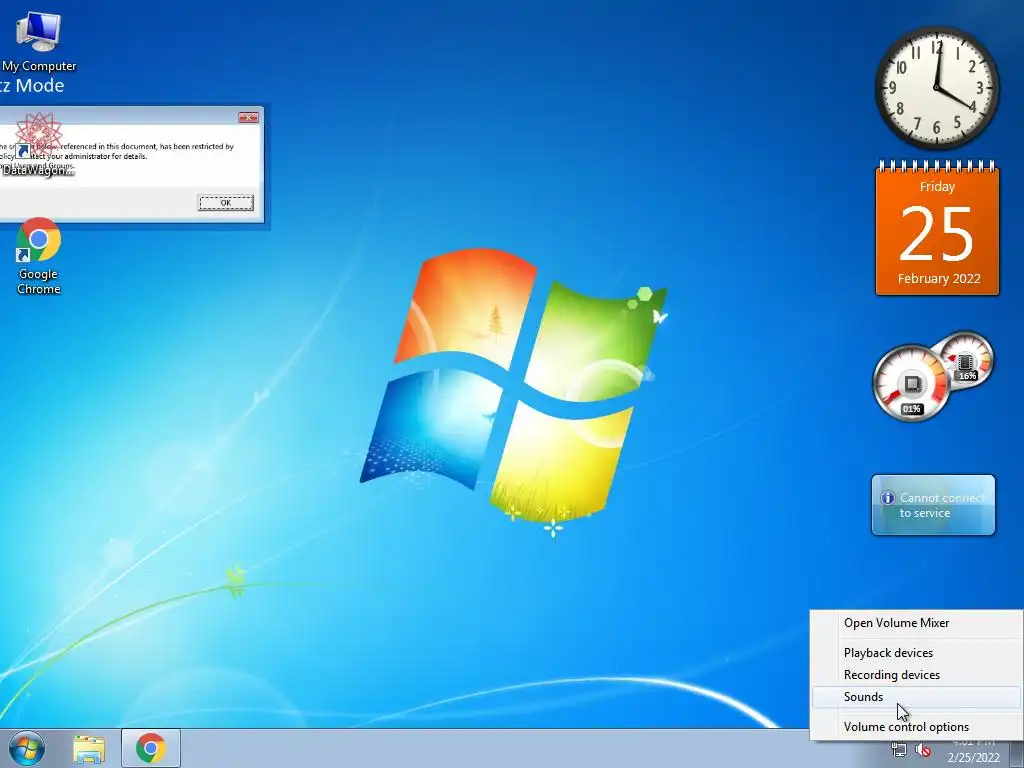Open the Windows Start orb
This screenshot has width=1024, height=768.
tap(27, 748)
